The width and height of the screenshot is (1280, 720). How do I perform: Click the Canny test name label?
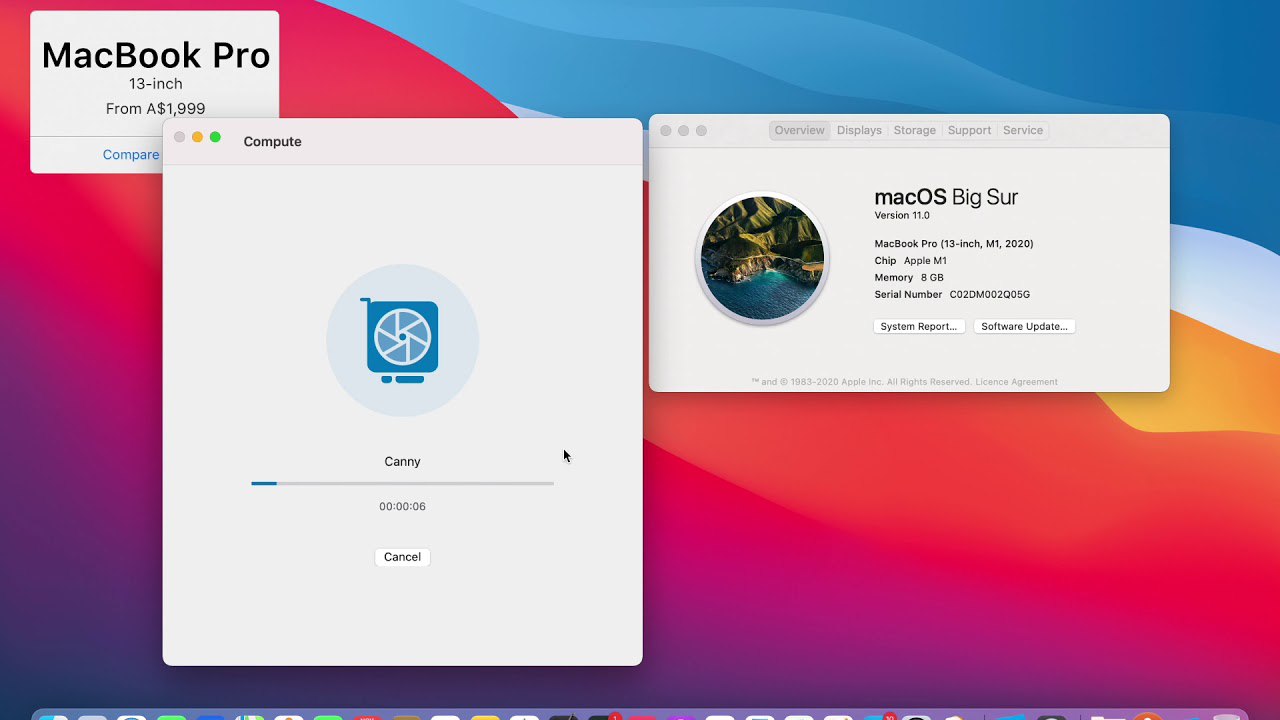402,462
